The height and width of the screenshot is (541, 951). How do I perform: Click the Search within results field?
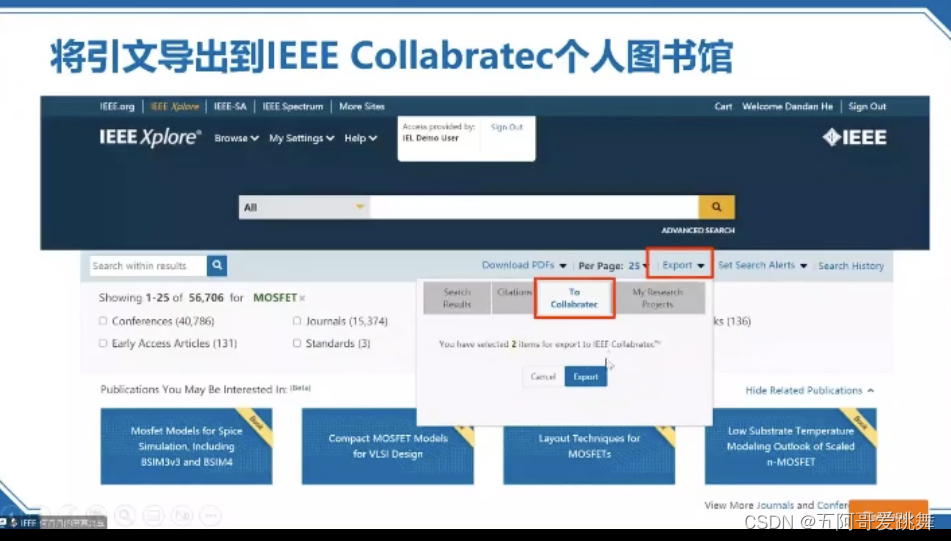[148, 266]
